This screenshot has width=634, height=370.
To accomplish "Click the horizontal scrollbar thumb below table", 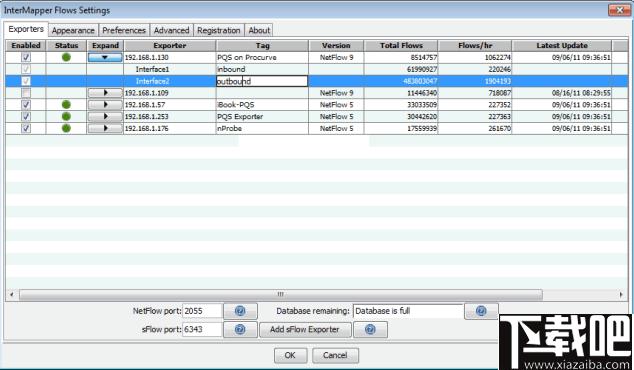I will [x=281, y=294].
